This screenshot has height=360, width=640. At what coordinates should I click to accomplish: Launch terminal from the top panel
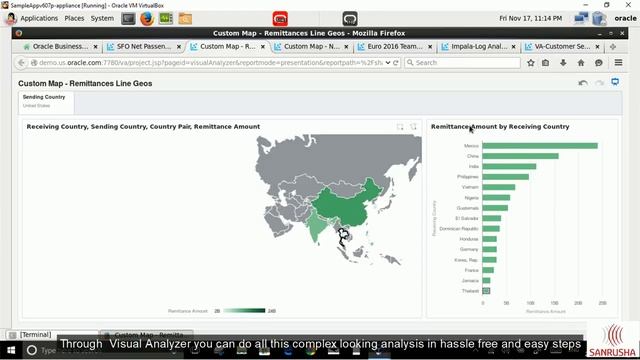tap(128, 19)
